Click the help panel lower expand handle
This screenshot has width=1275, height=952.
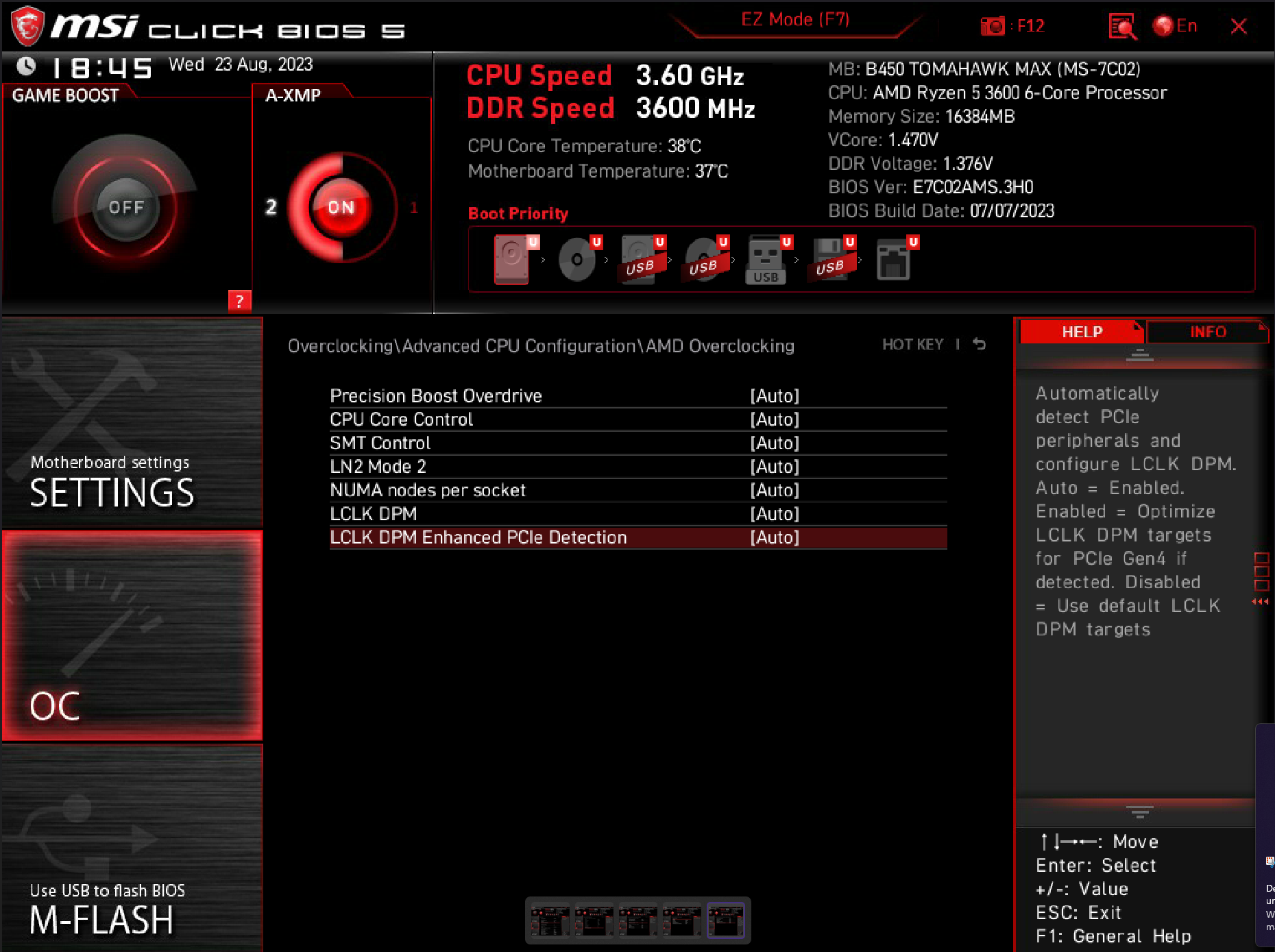[1139, 813]
